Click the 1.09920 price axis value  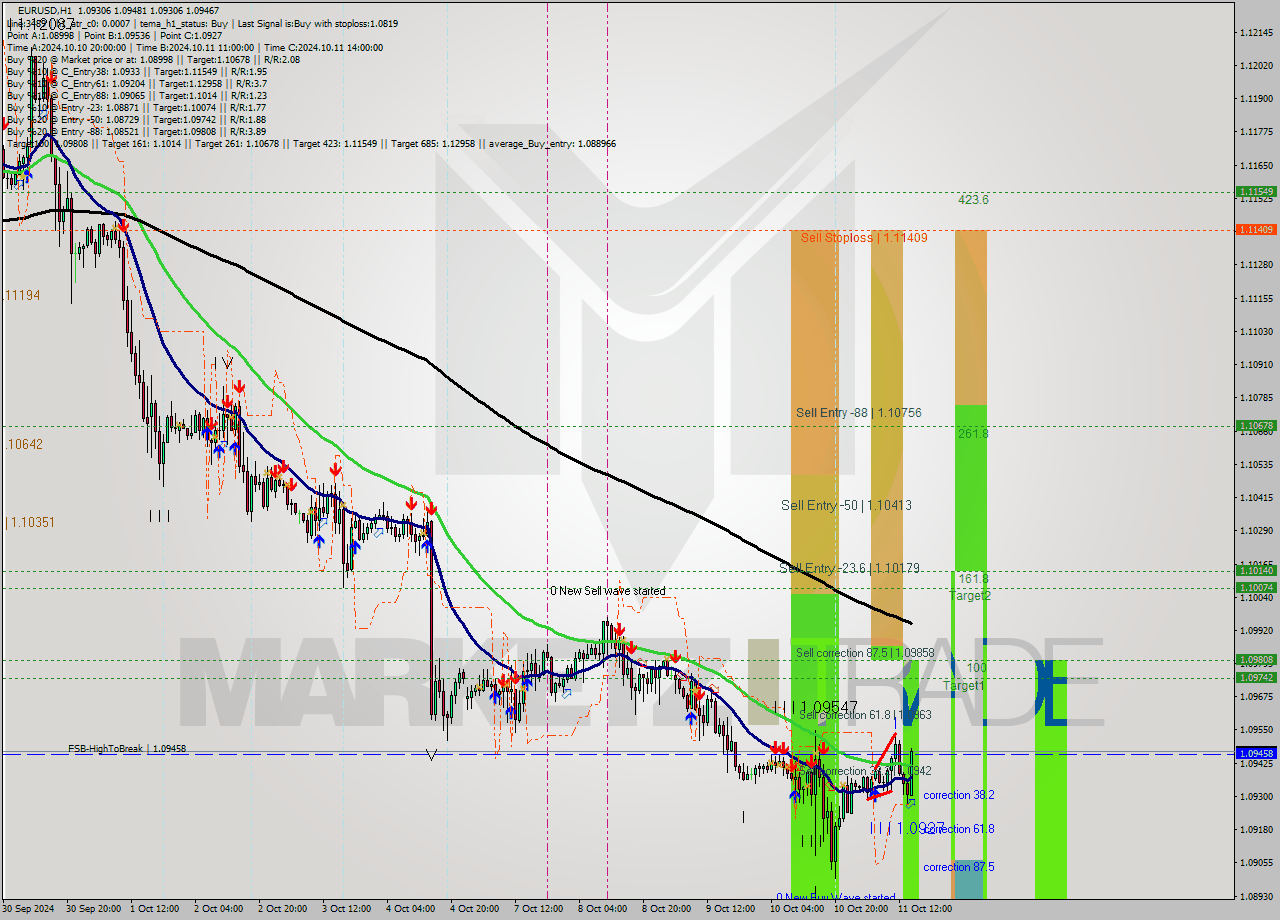[x=1256, y=631]
